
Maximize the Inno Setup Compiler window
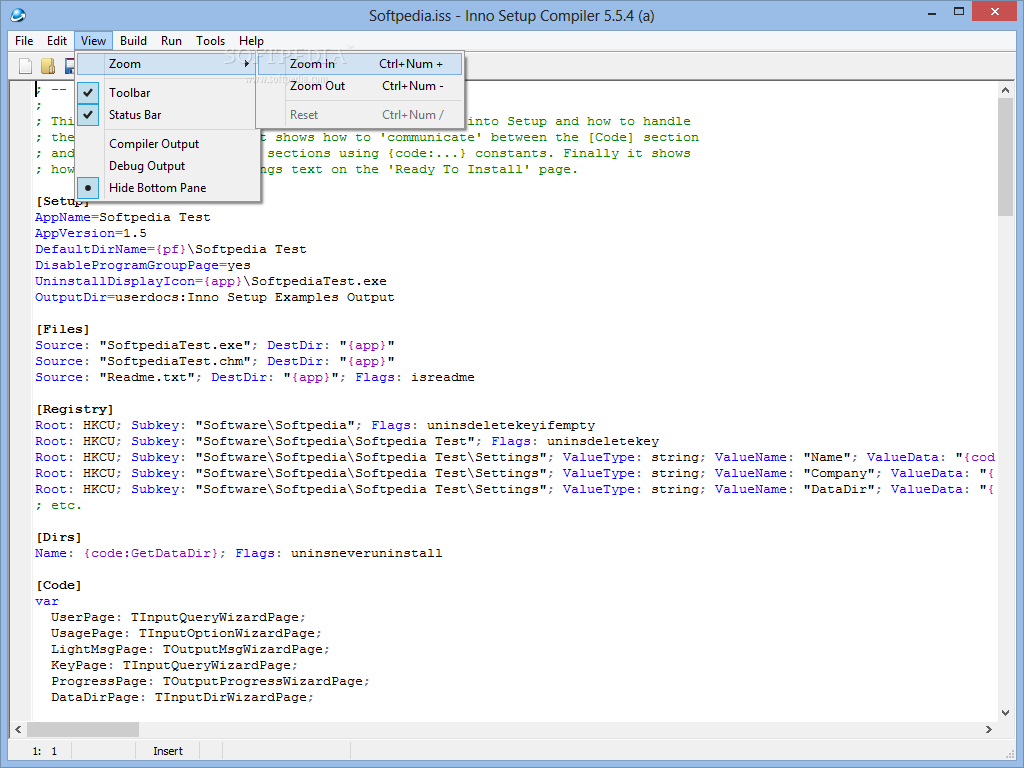pos(959,12)
